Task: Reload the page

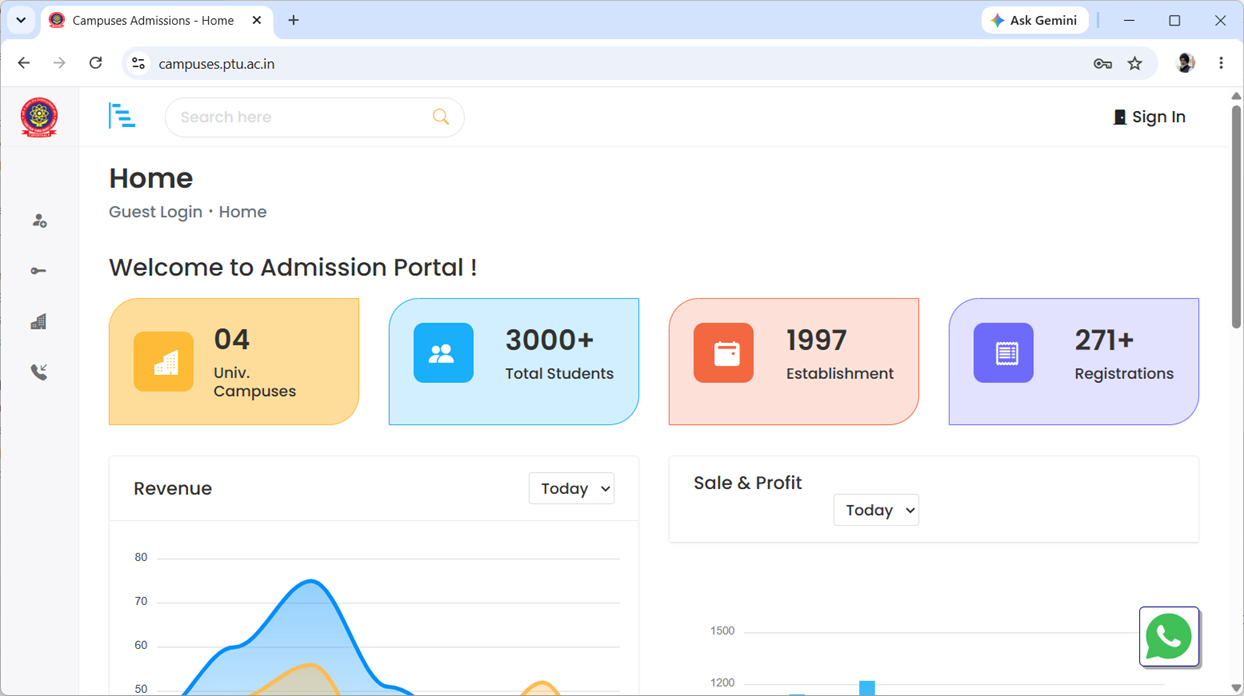Action: [x=95, y=63]
